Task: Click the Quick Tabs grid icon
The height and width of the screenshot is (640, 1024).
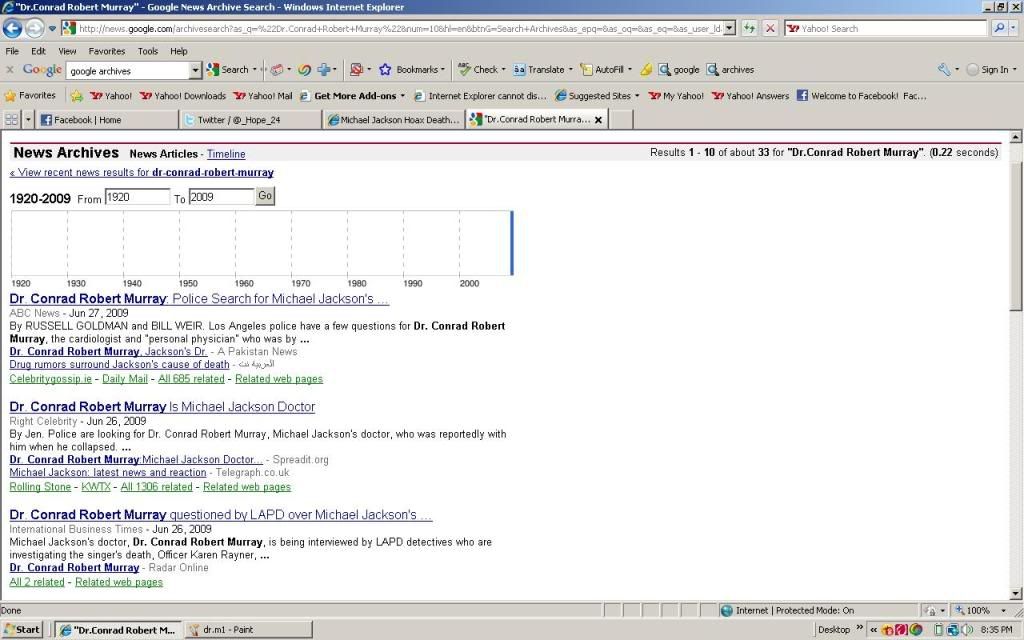Action: 11,120
